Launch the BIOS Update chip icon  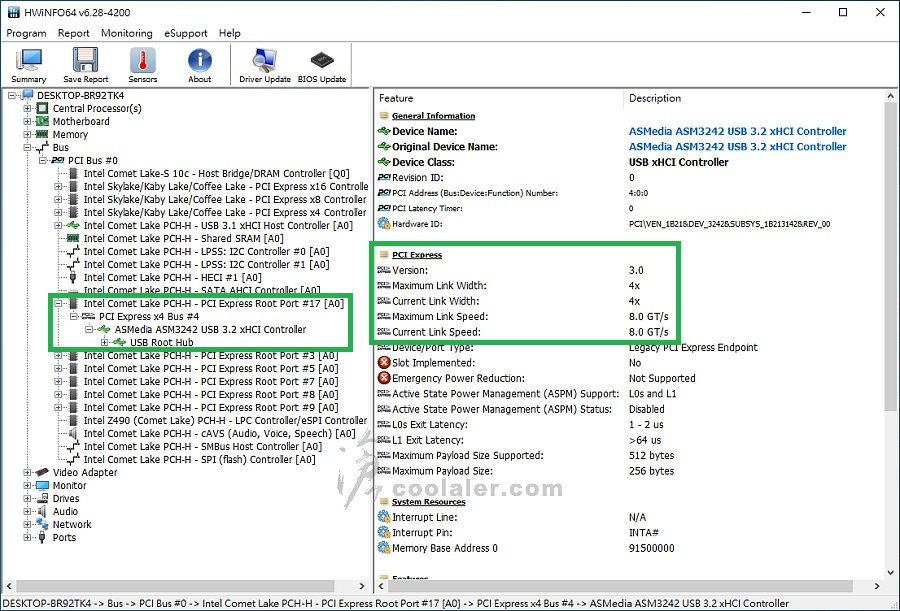[x=321, y=60]
